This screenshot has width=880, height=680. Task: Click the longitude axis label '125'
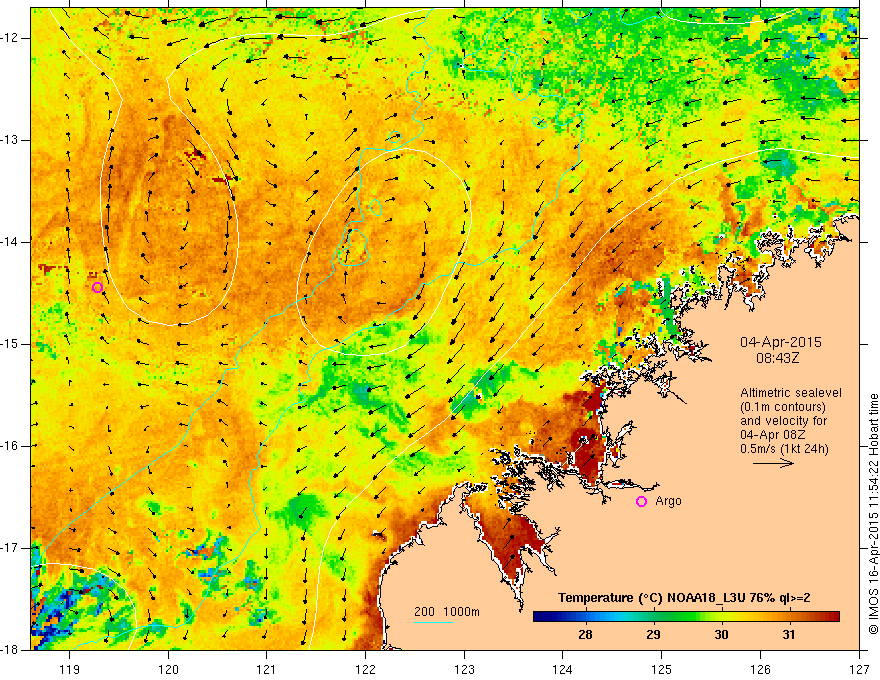(x=662, y=669)
